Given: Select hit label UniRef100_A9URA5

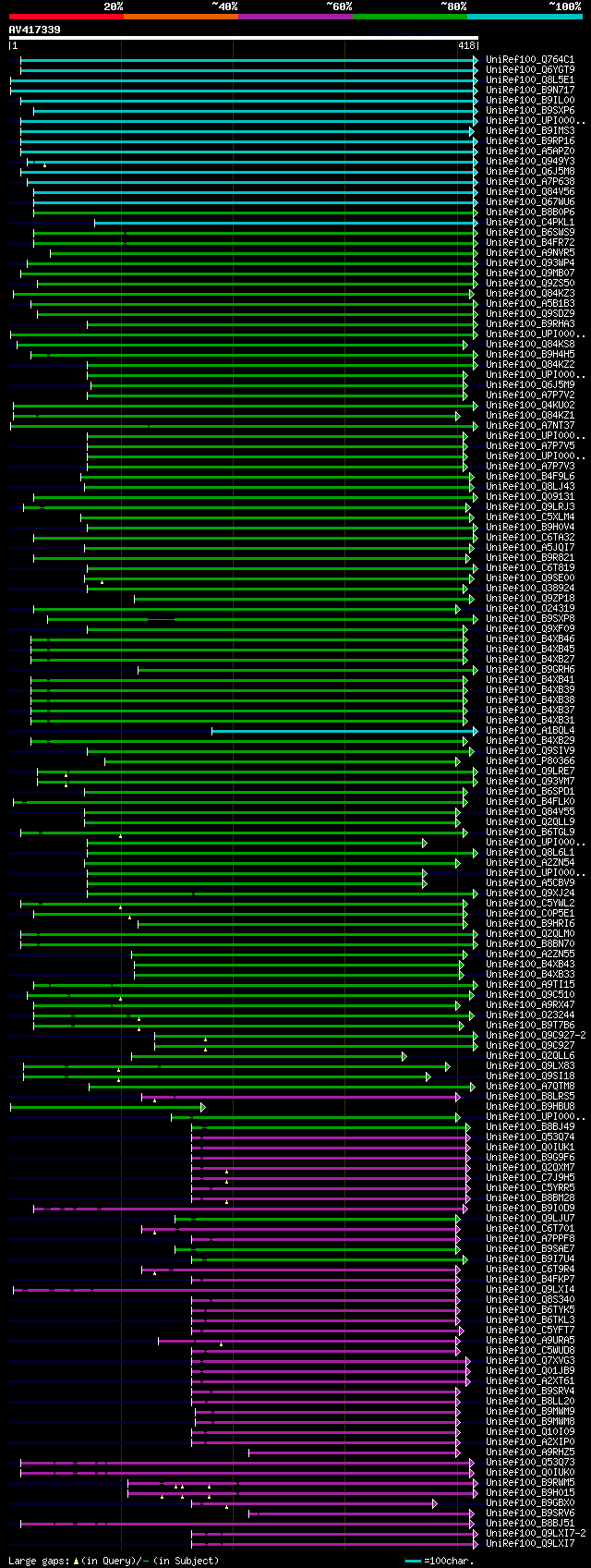Looking at the screenshot, I should pos(530,1340).
